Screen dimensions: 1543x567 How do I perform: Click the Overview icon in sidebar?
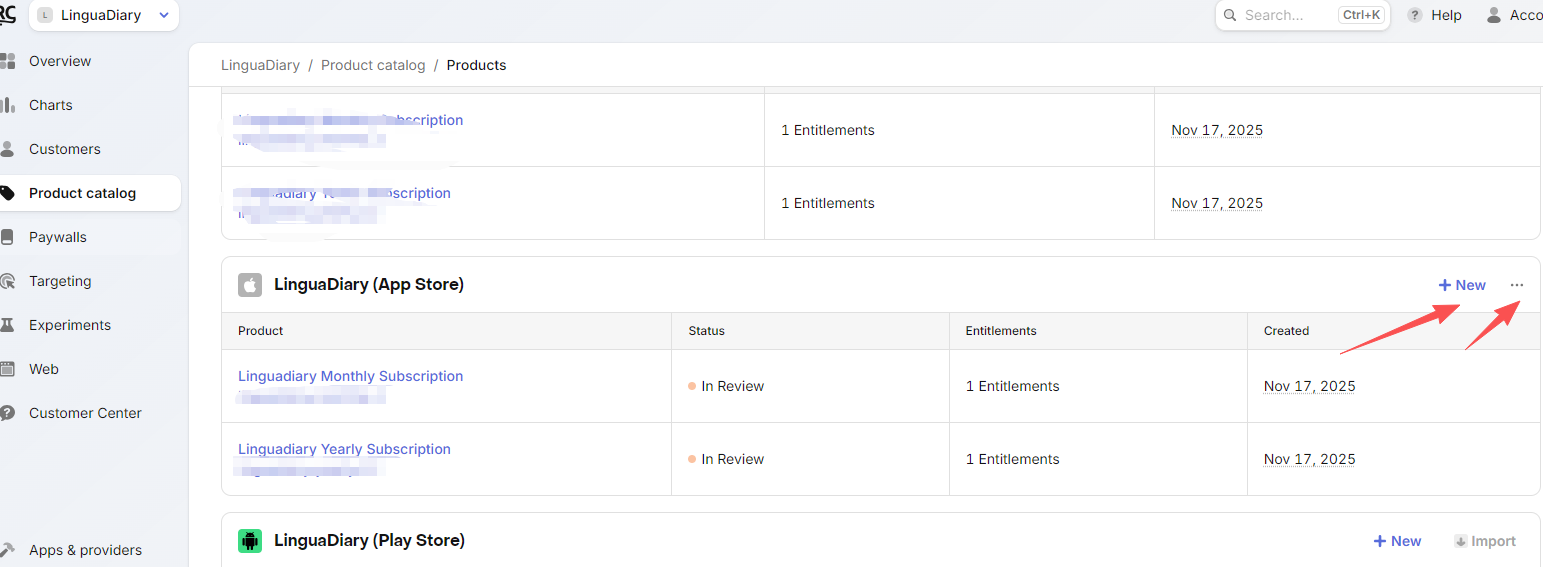[x=8, y=61]
